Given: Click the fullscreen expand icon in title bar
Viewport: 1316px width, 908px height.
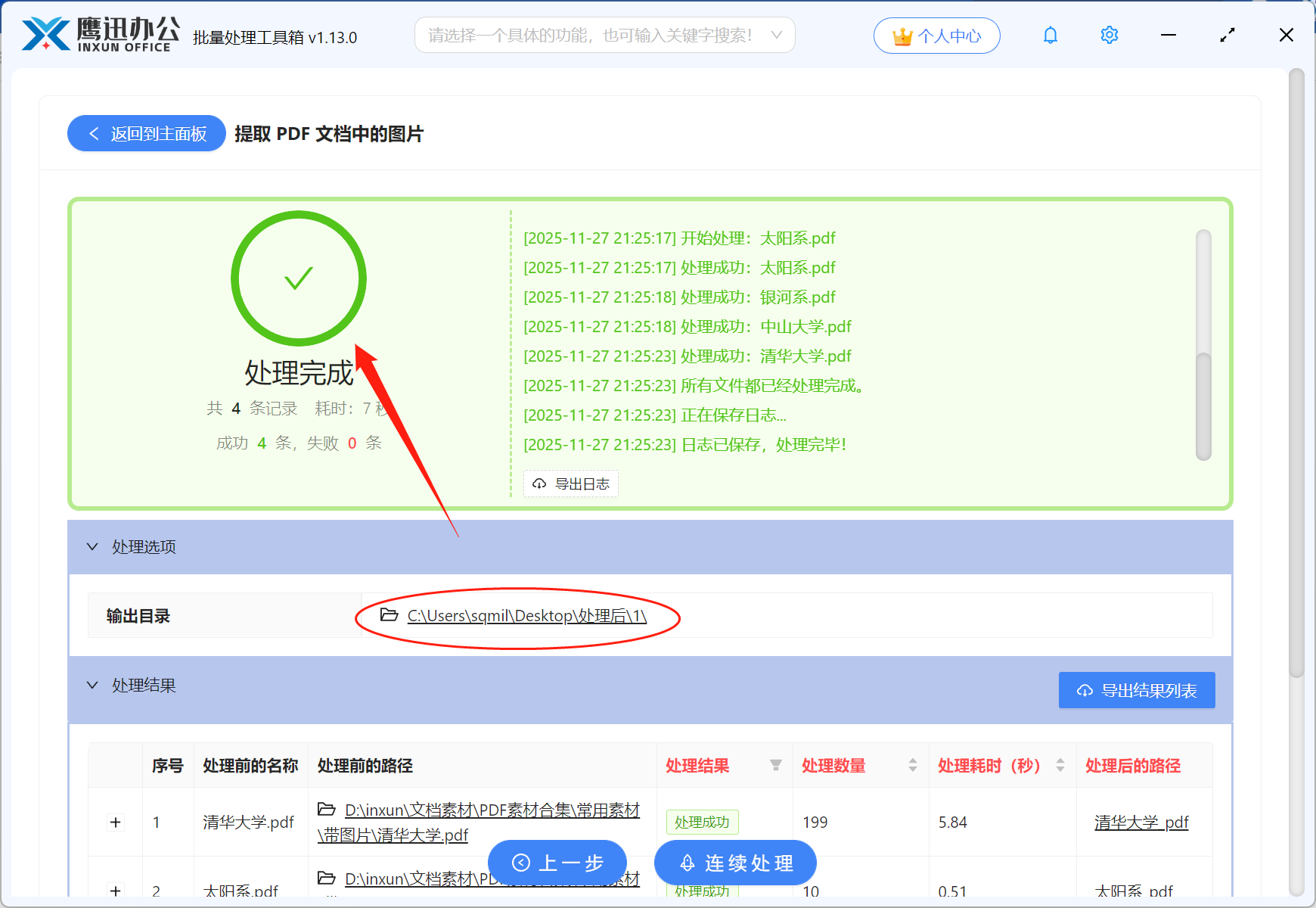Looking at the screenshot, I should (1227, 35).
